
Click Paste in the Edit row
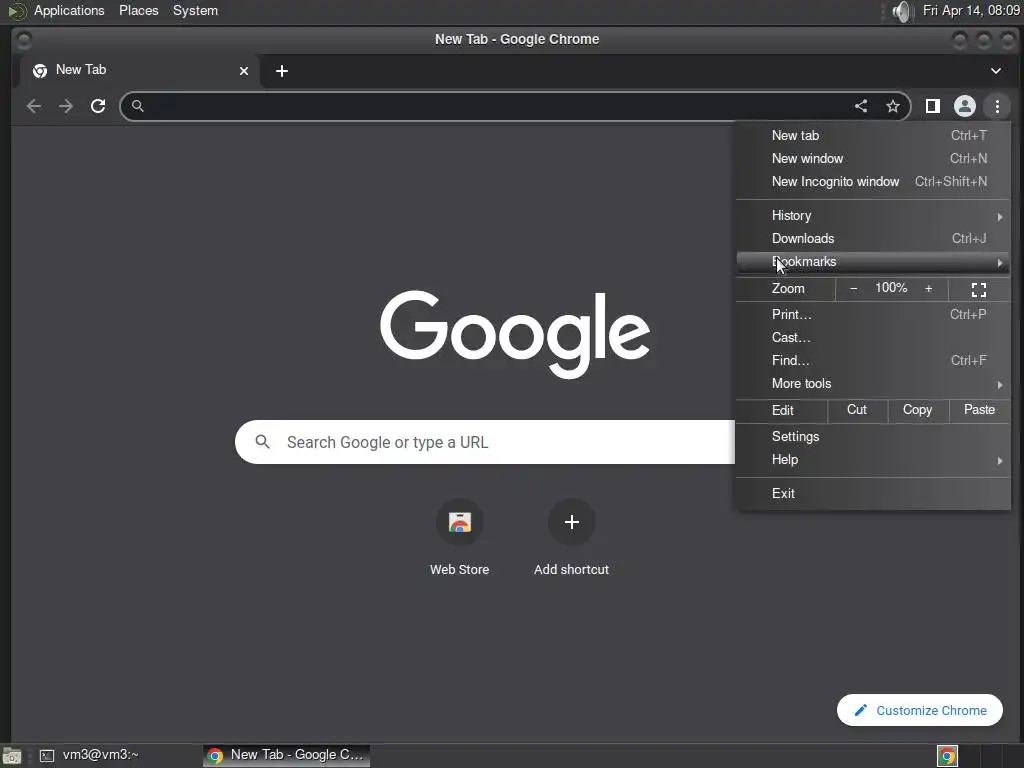pos(979,410)
